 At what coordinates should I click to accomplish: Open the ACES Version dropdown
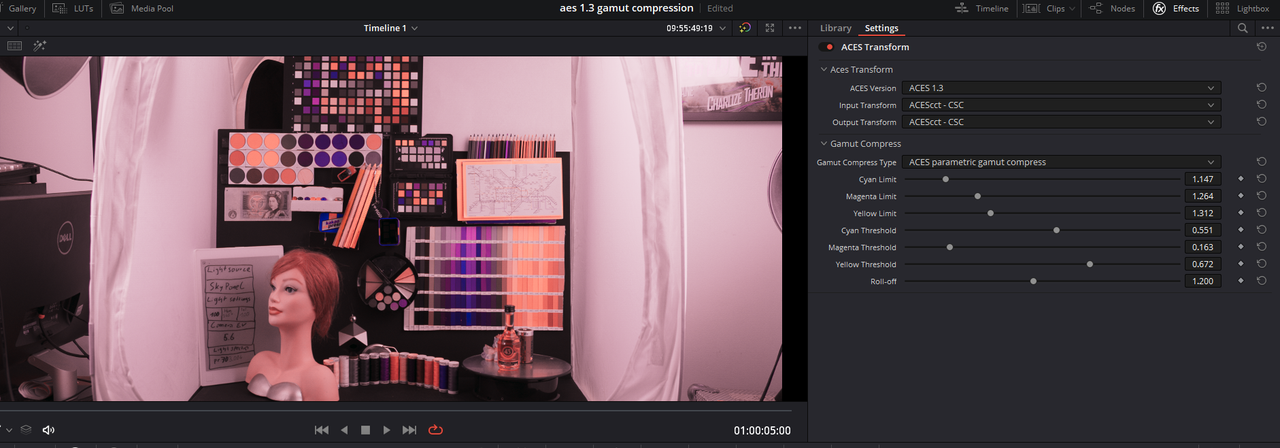1061,88
